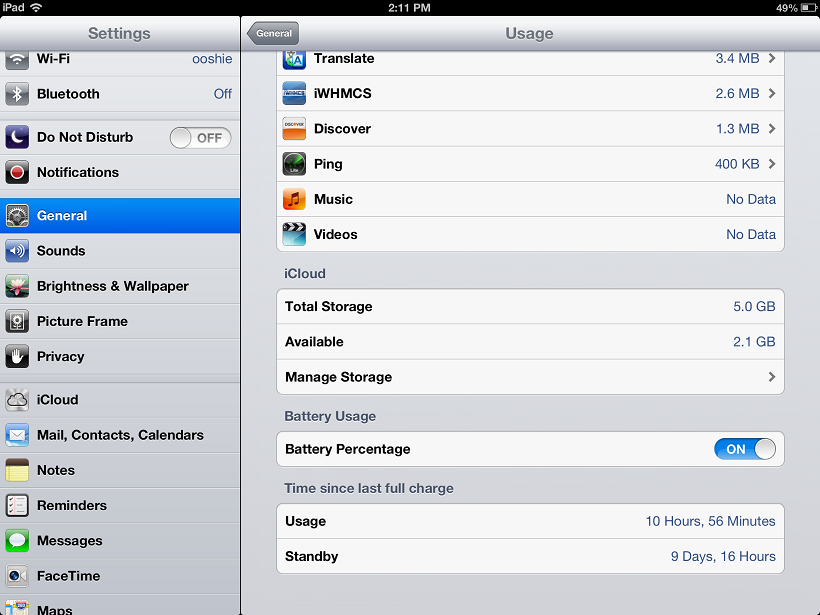Open Notes settings entry
The image size is (820, 615).
pos(120,470)
